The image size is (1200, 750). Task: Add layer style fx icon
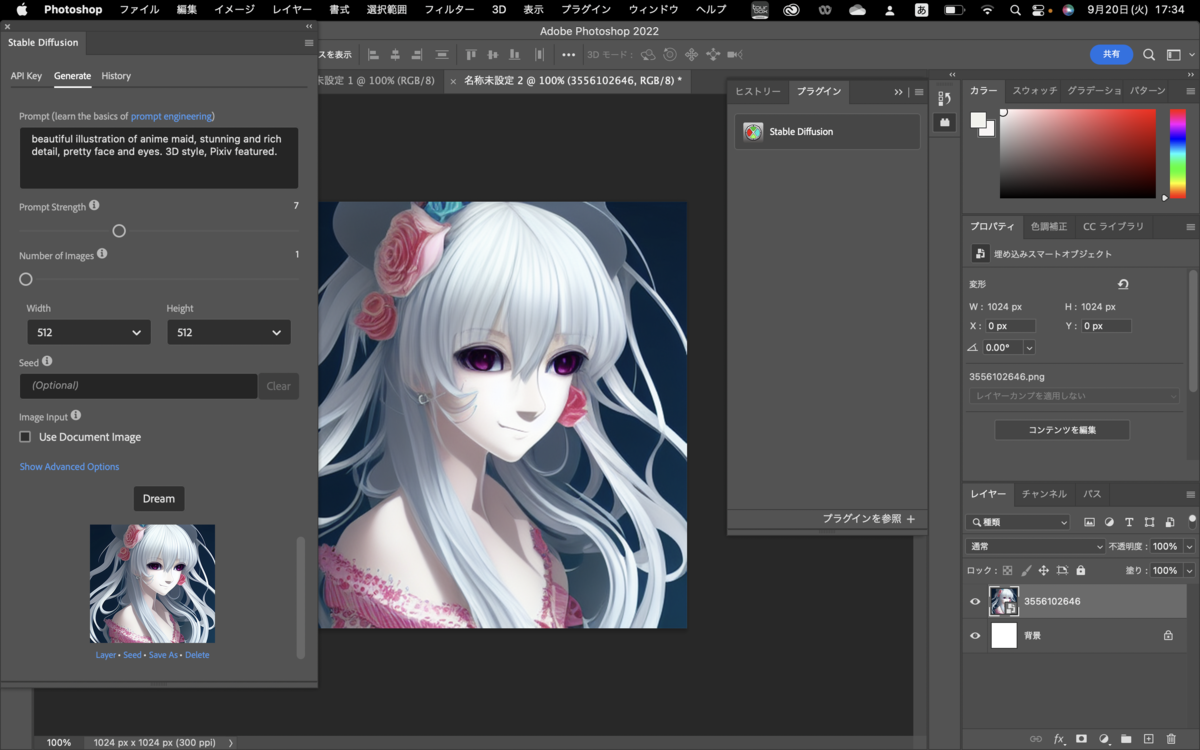click(x=1058, y=739)
